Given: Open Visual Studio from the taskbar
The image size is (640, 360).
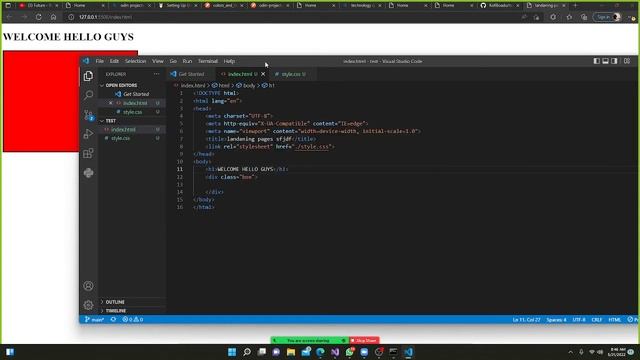Looking at the screenshot, I should pos(335,352).
